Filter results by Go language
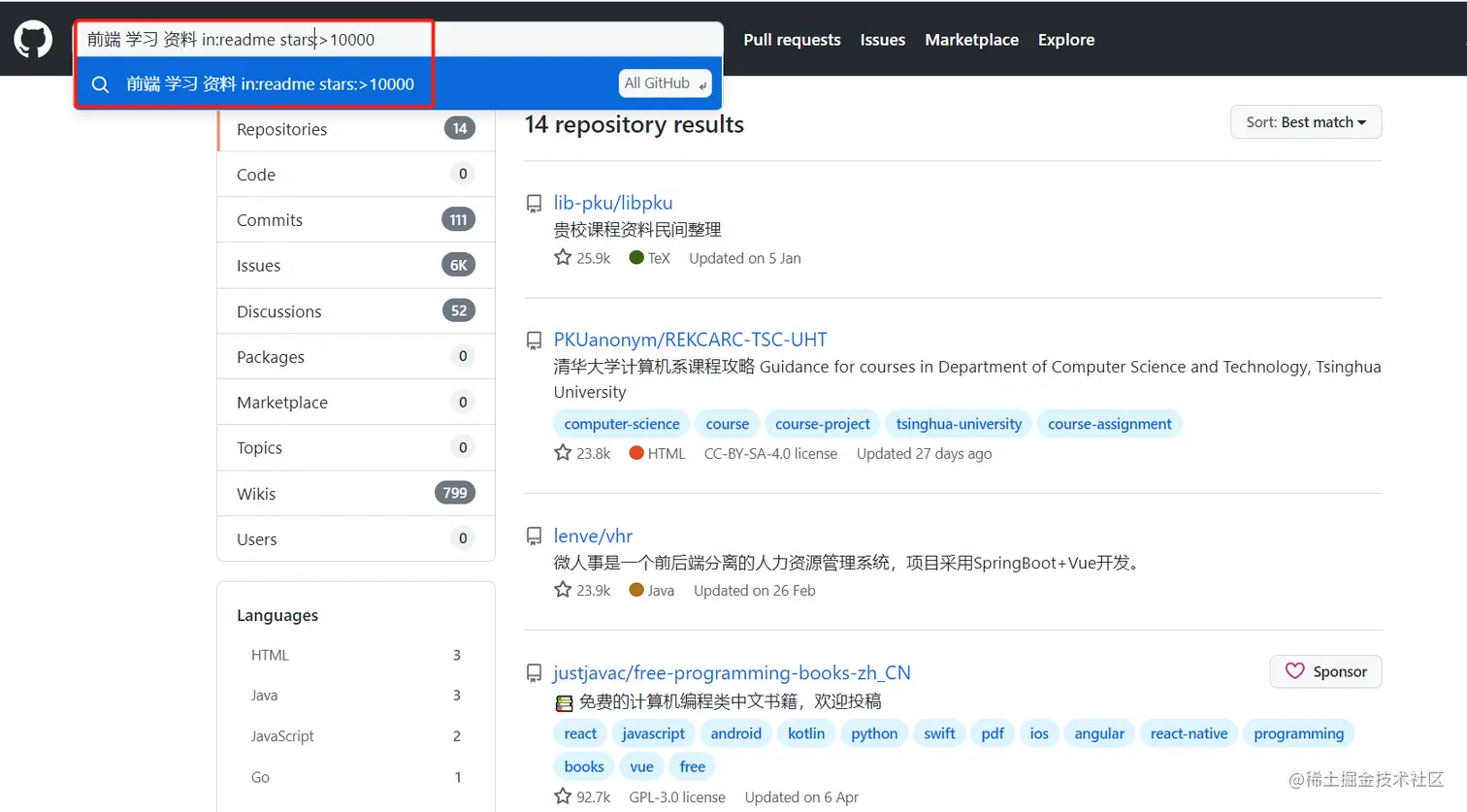 [356, 777]
